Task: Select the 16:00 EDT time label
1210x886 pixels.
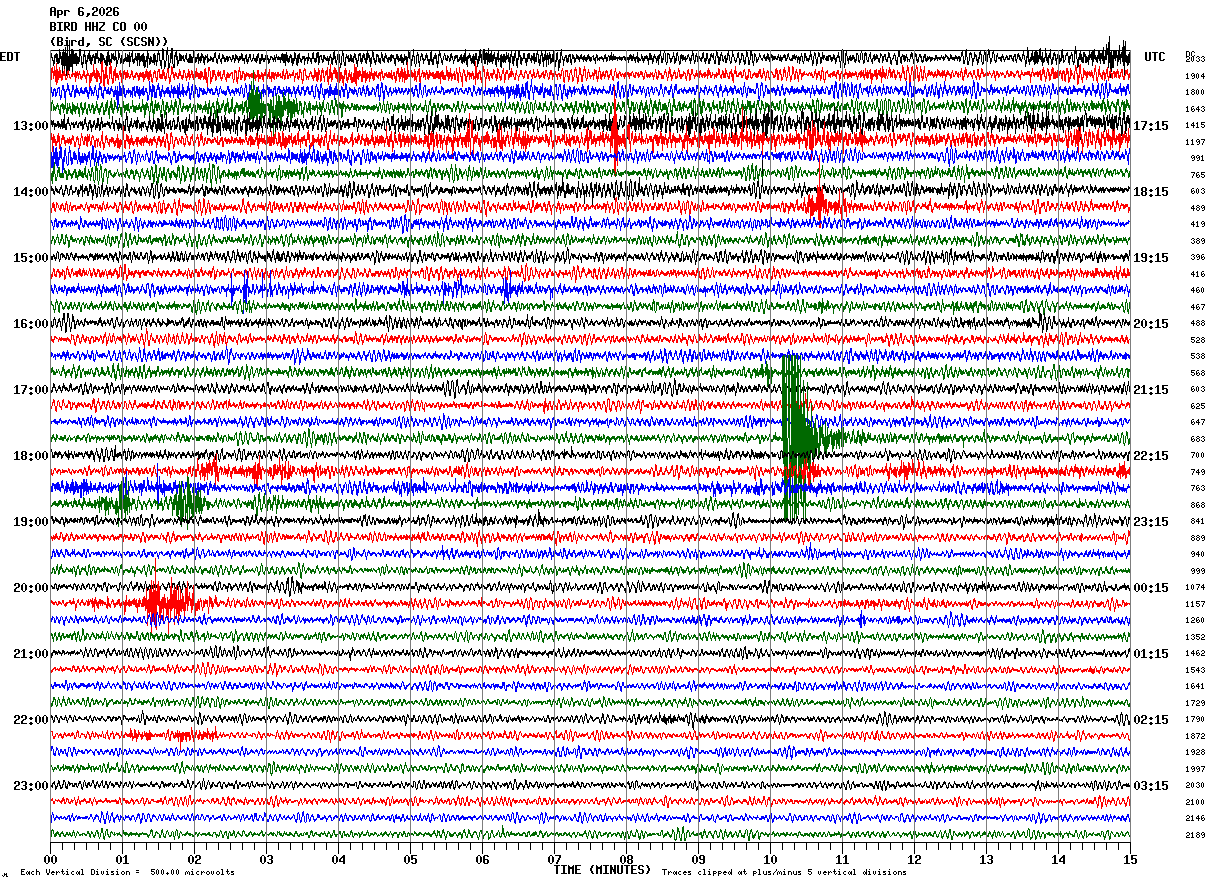Action: tap(31, 324)
